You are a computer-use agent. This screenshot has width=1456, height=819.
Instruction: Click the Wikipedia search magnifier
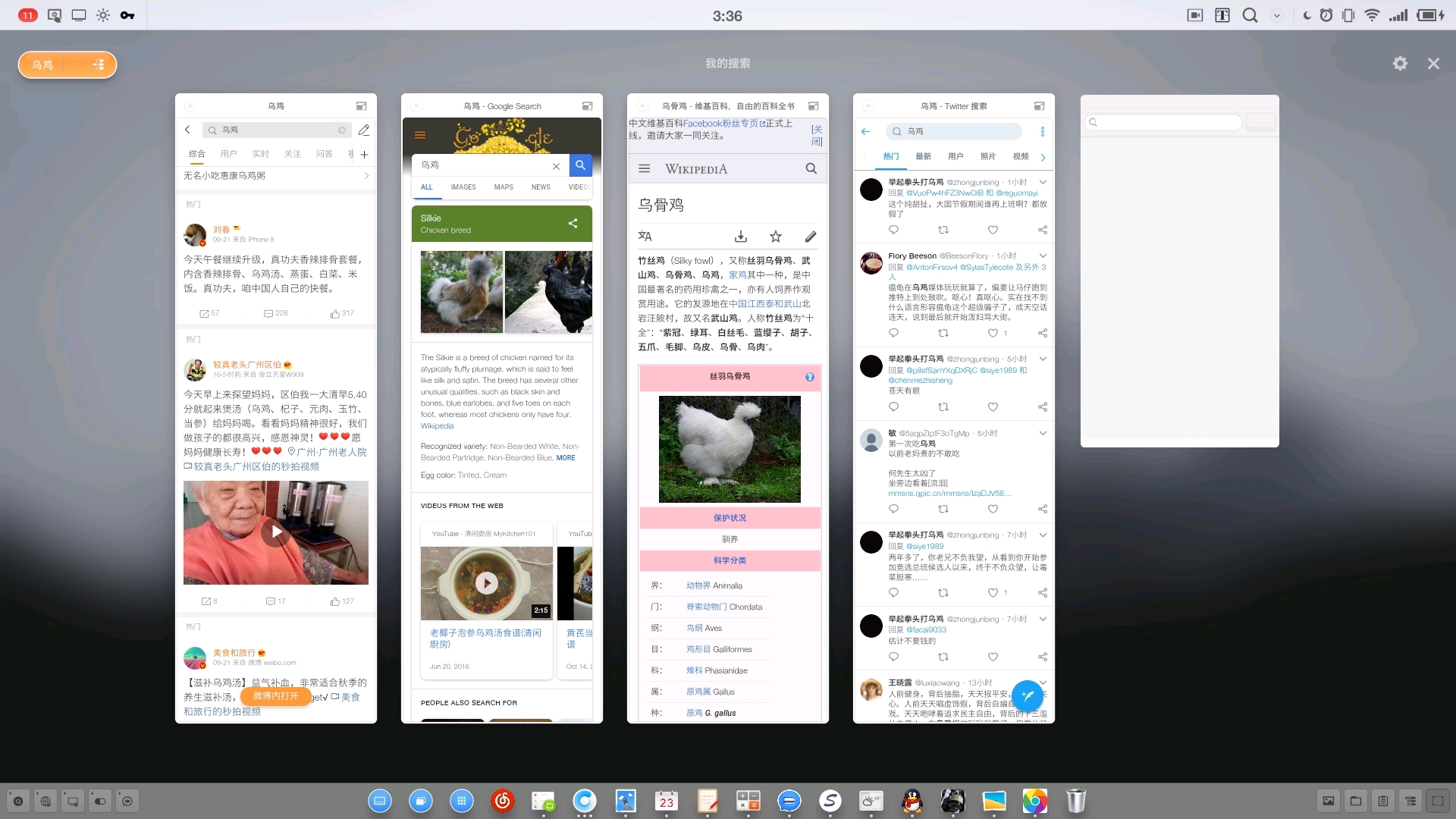[x=811, y=169]
